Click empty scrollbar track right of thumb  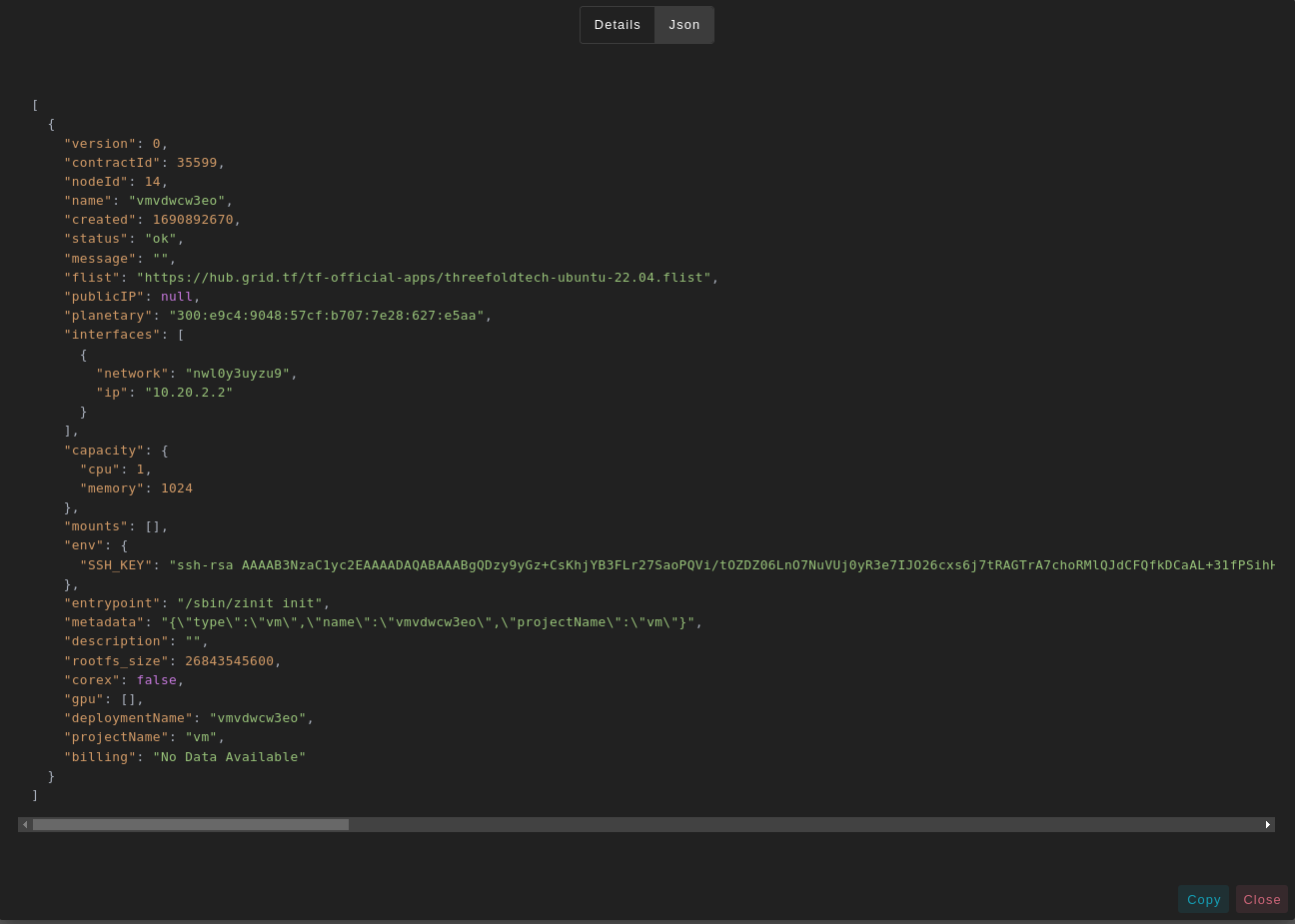(799, 825)
